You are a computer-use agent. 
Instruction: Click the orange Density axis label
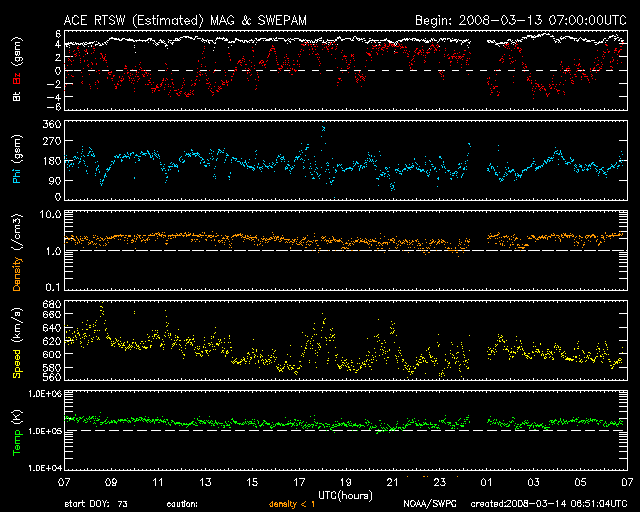pyautogui.click(x=17, y=258)
